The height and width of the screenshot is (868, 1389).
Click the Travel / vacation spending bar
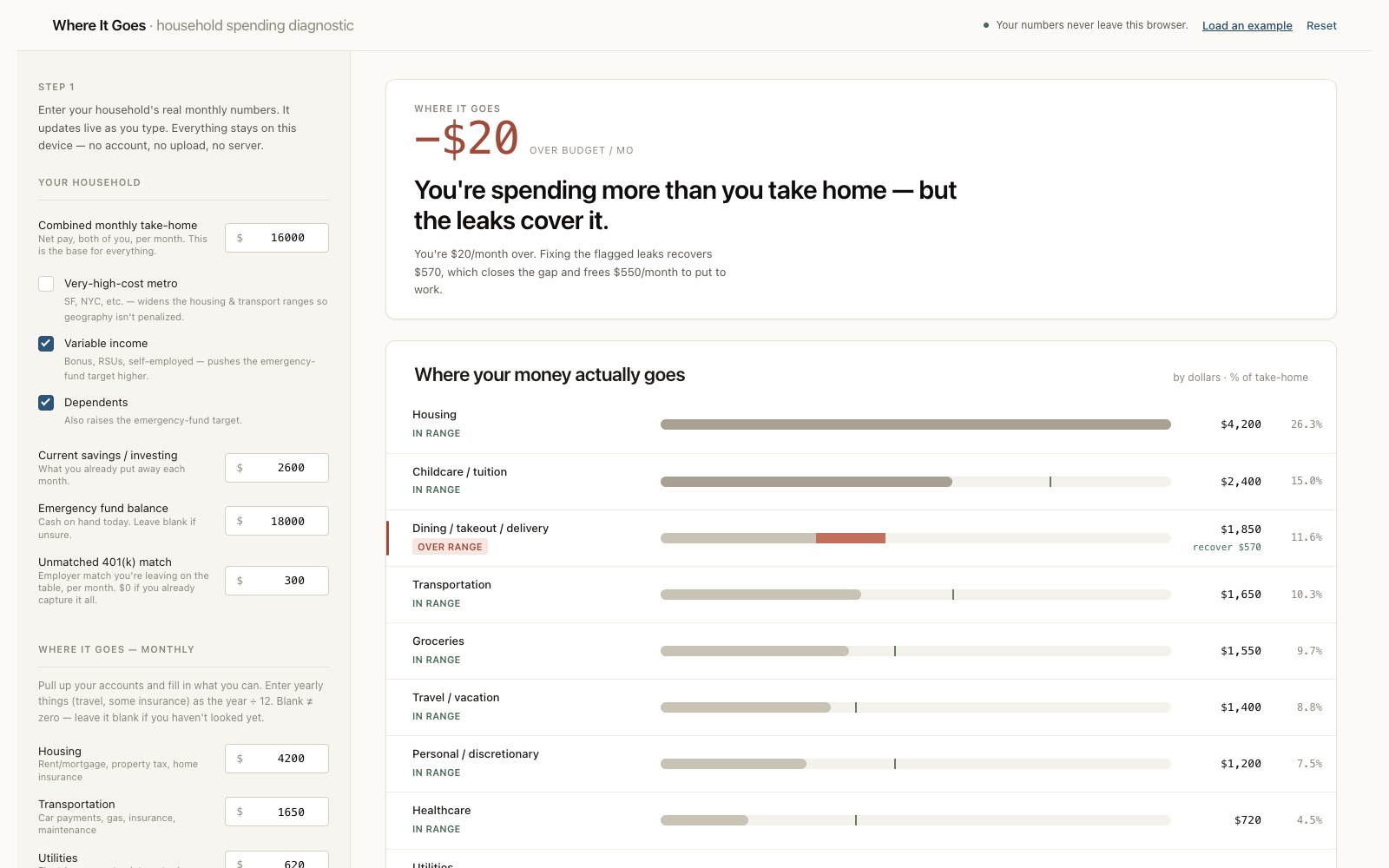point(916,707)
